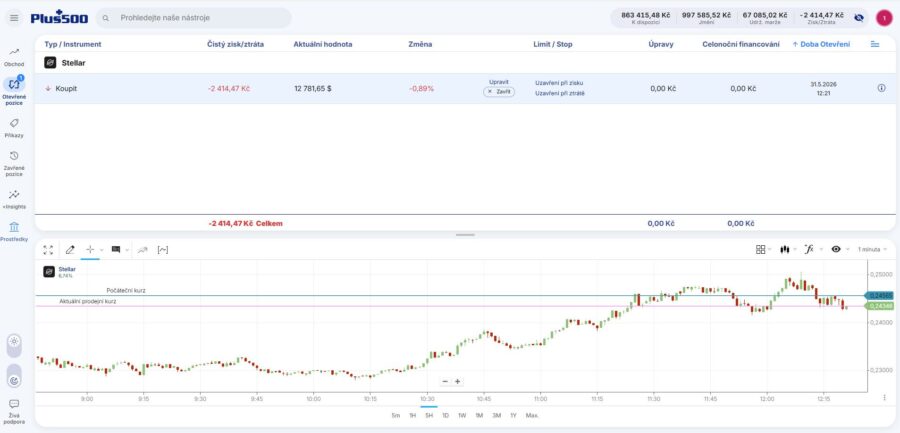The width and height of the screenshot is (900, 433).
Task: Open candlestick chart type icon
Action: coord(785,249)
